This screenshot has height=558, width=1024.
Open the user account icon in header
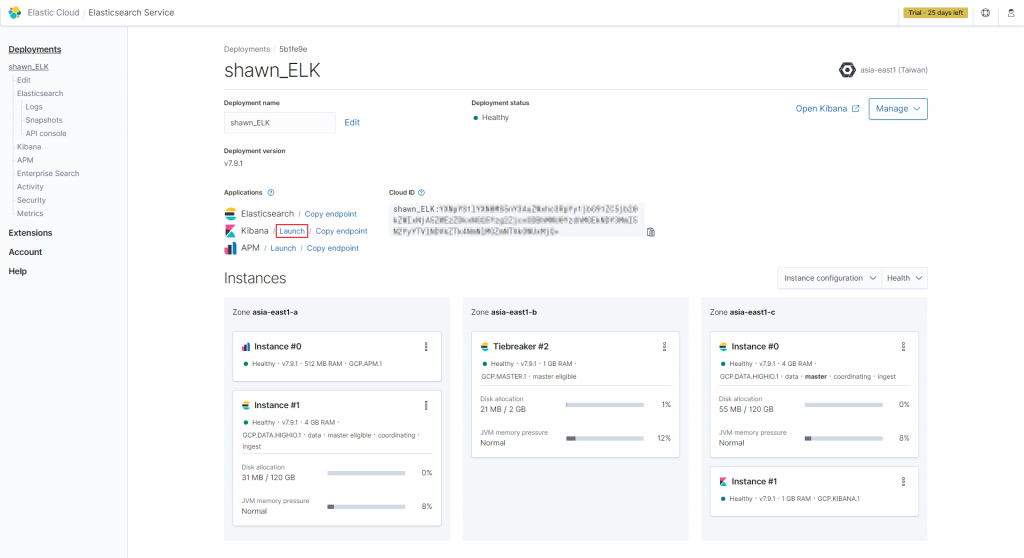pos(1011,12)
